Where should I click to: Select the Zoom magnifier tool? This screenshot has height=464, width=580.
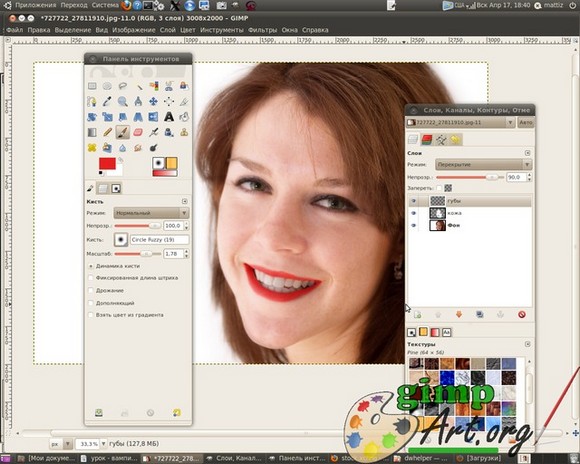click(x=122, y=101)
